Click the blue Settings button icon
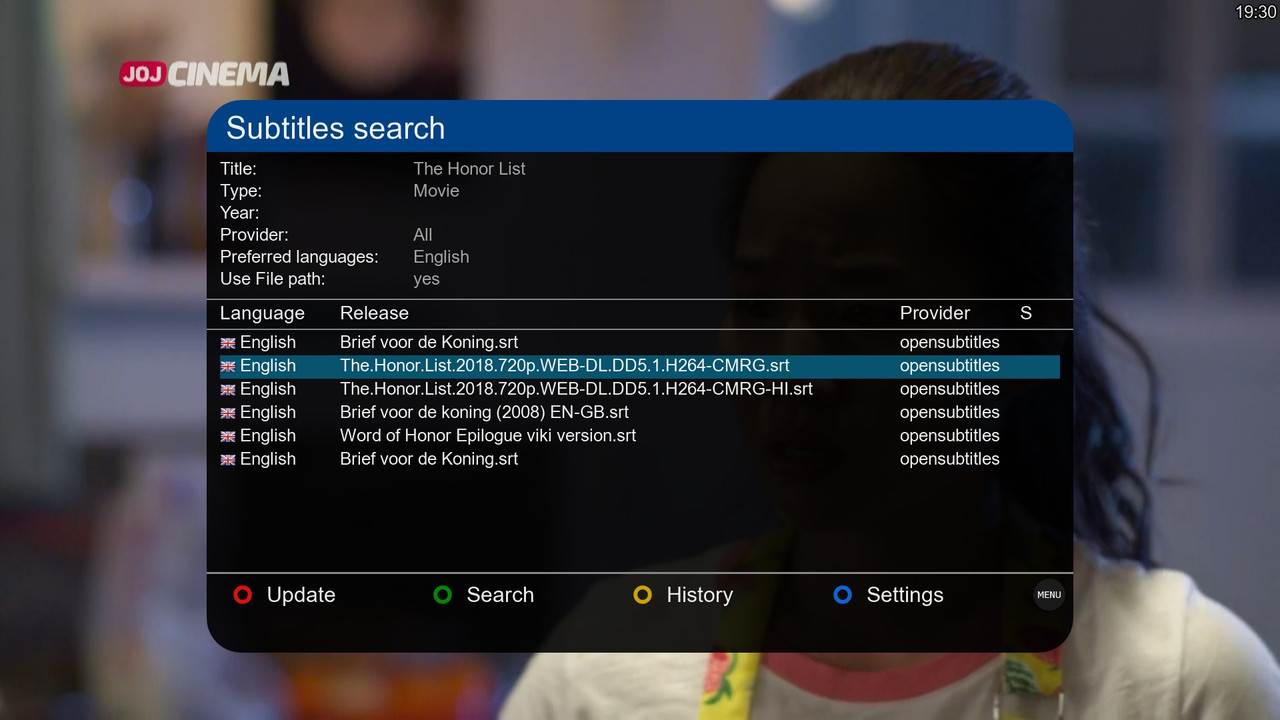The image size is (1280, 720). [842, 595]
